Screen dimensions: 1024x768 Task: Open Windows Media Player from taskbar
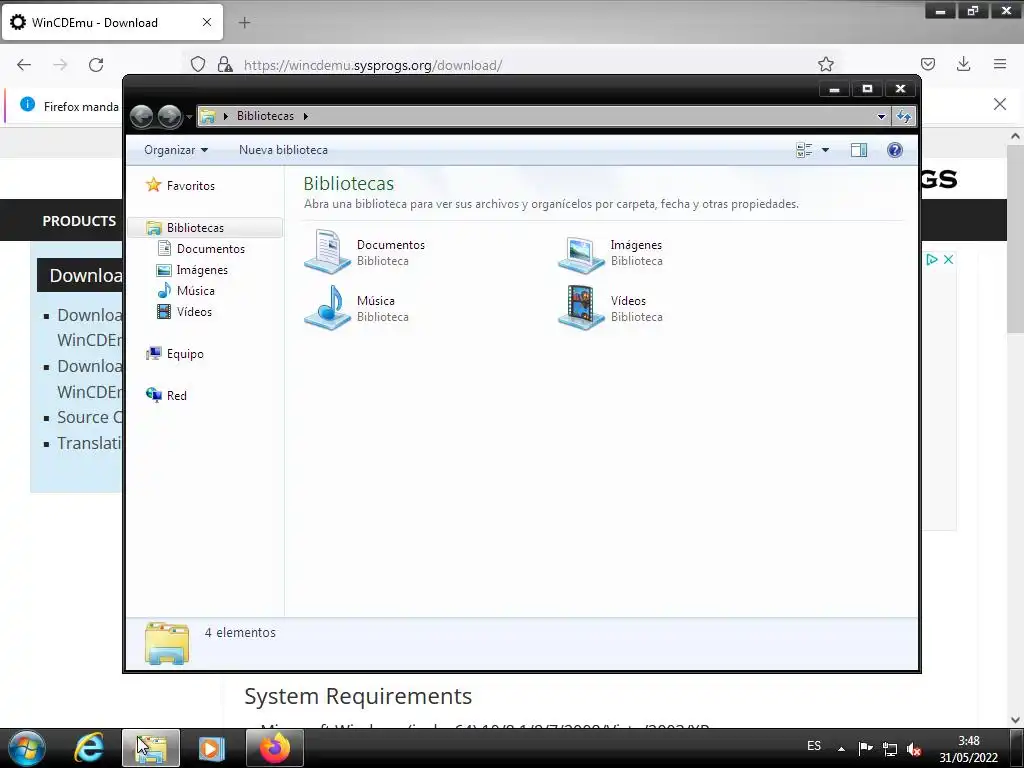point(211,748)
